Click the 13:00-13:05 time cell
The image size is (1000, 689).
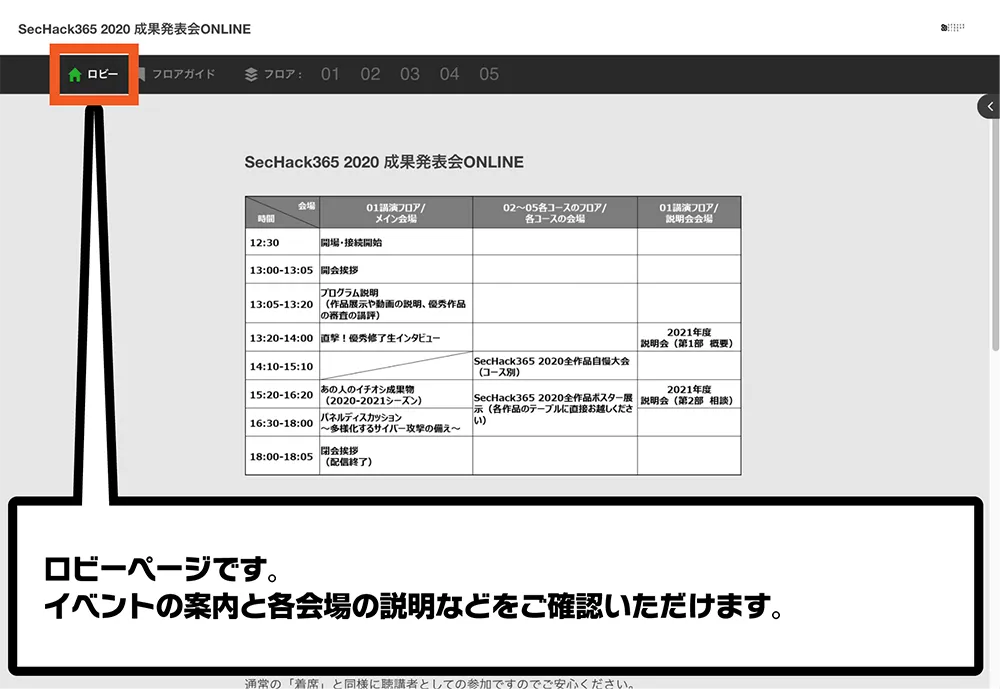pos(282,270)
